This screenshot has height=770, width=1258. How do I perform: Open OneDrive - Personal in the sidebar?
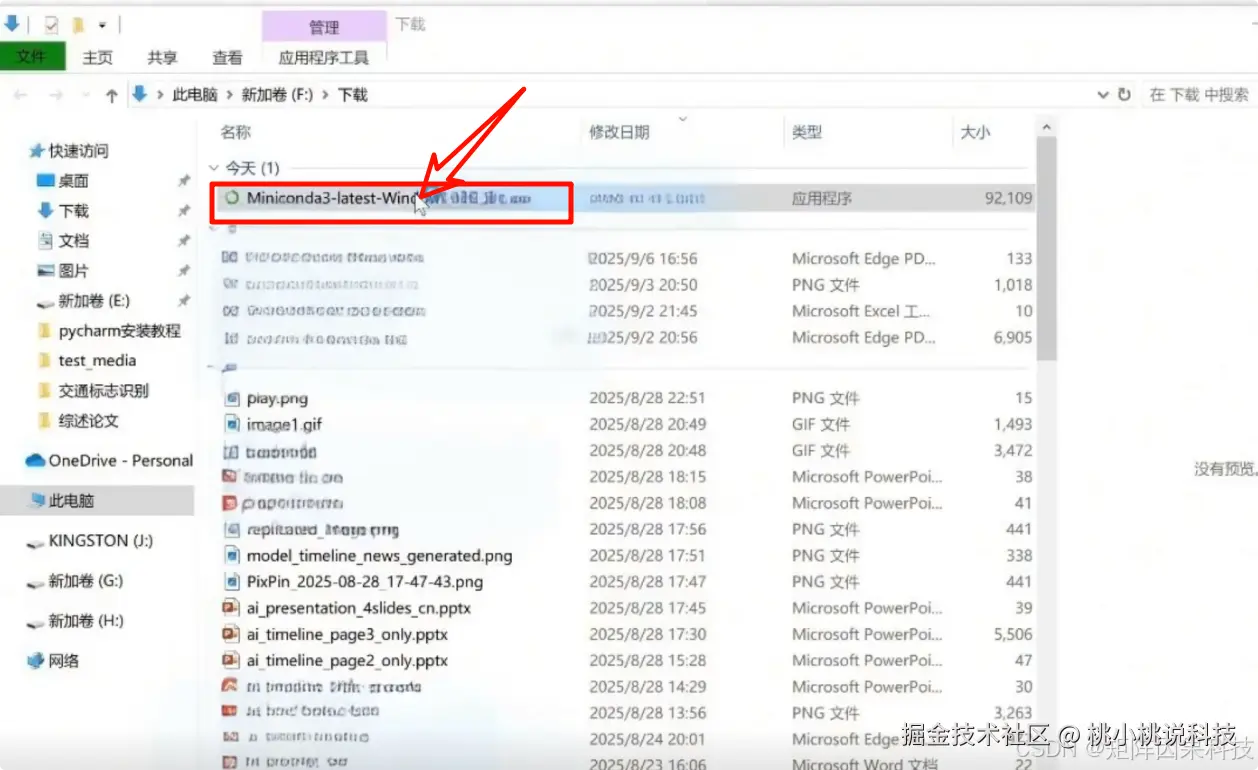(120, 460)
